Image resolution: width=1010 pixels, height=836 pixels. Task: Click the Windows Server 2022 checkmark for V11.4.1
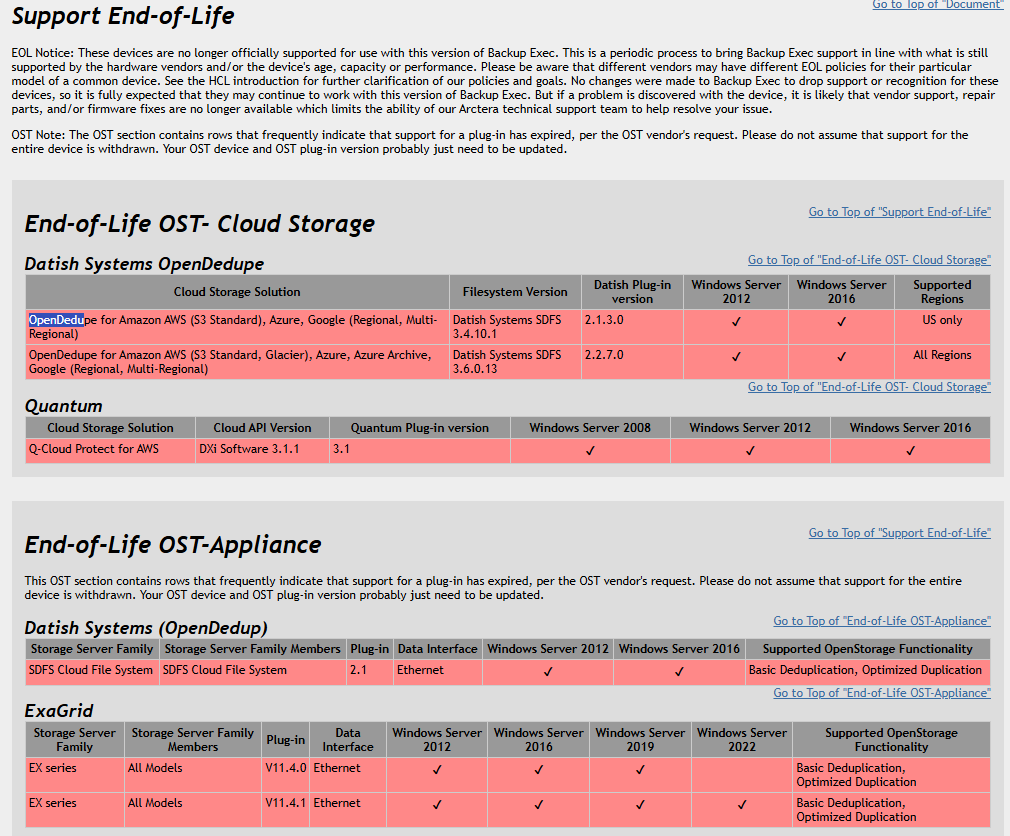coord(741,804)
